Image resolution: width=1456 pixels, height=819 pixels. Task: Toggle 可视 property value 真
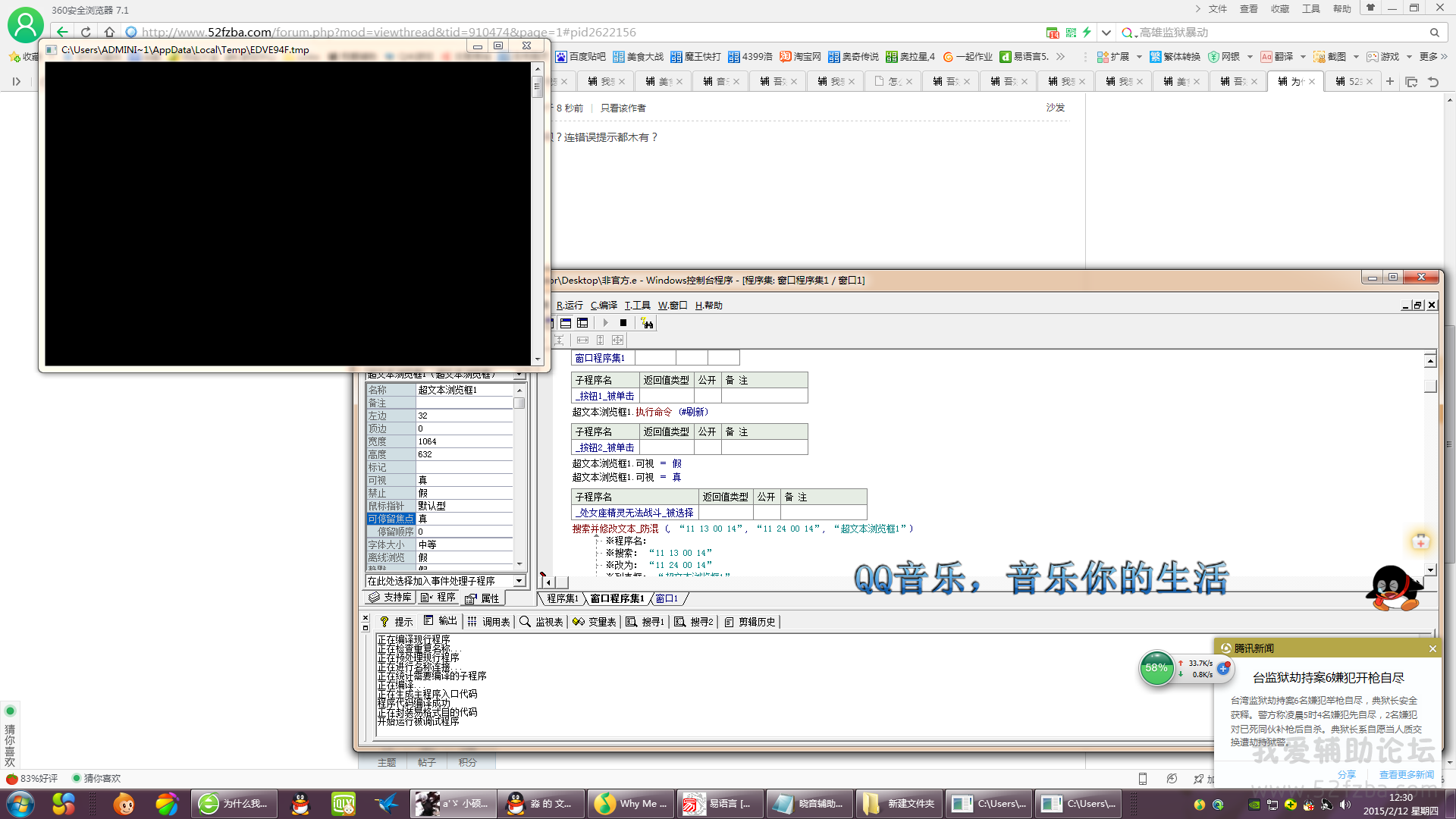tap(464, 480)
